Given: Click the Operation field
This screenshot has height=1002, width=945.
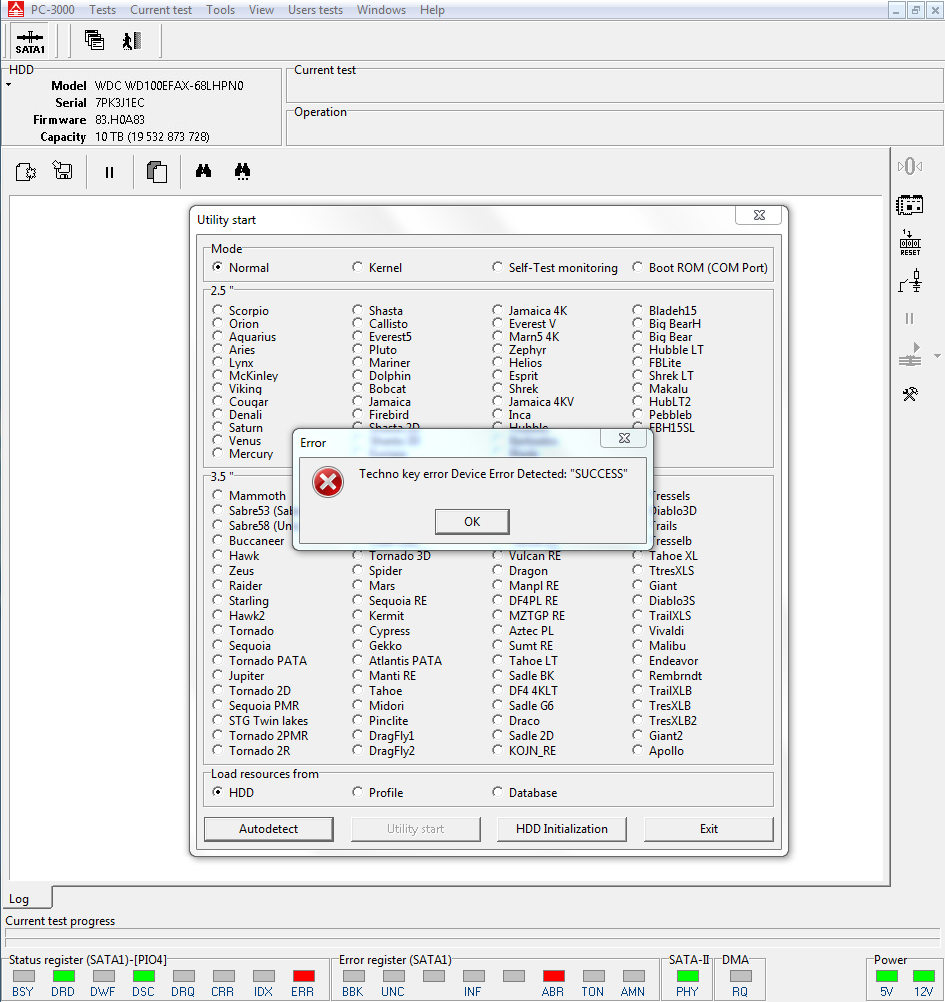Looking at the screenshot, I should [x=615, y=128].
